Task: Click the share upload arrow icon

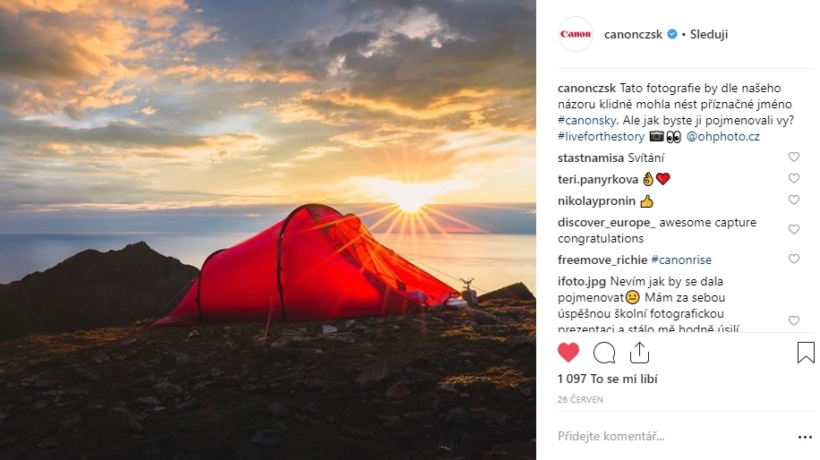Action: [639, 353]
